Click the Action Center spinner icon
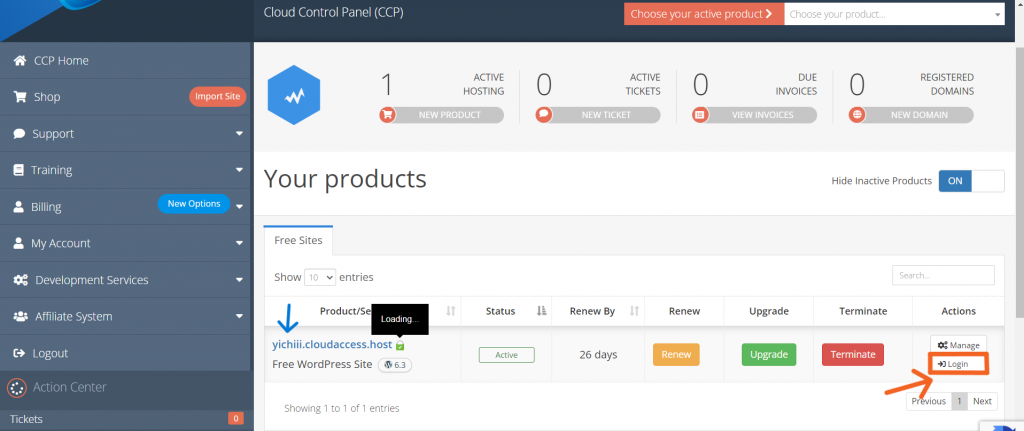Screen dimensions: 1024x431 point(16,387)
